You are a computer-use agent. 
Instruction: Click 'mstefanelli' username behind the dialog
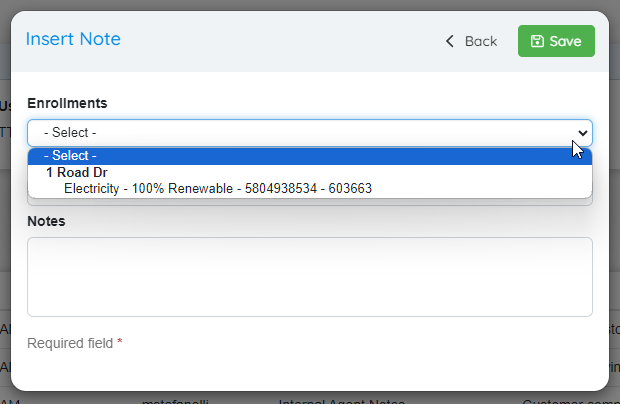[x=175, y=401]
